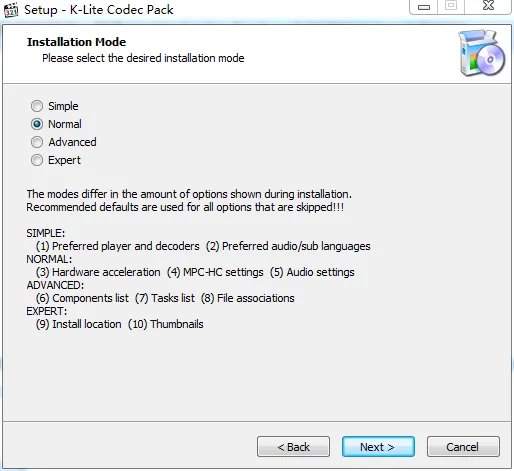Click 'Please select the desired installation mode' text
This screenshot has height=471, width=514.
coord(143,58)
